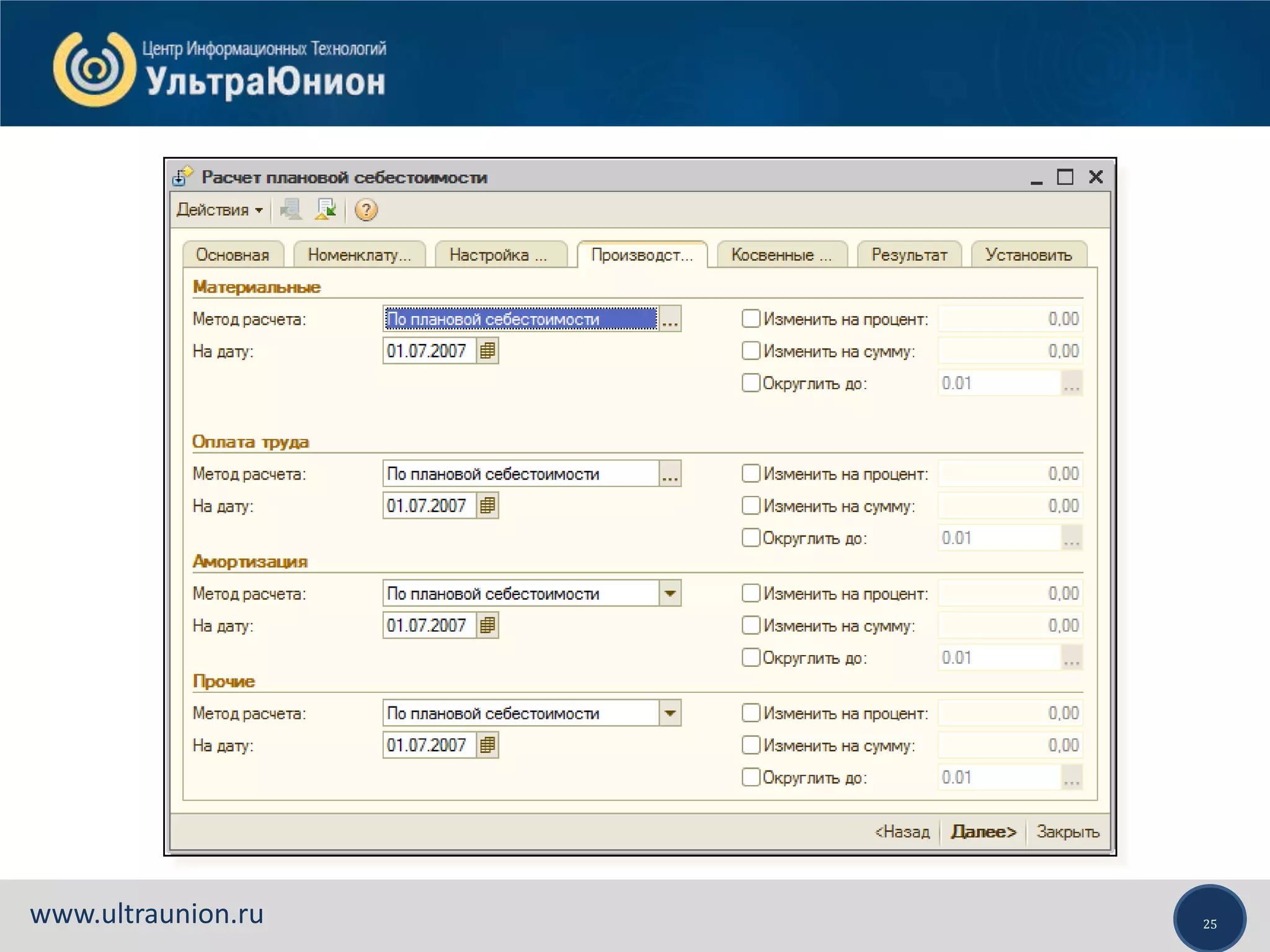Open the help question mark icon
This screenshot has width=1270, height=952.
pos(366,210)
